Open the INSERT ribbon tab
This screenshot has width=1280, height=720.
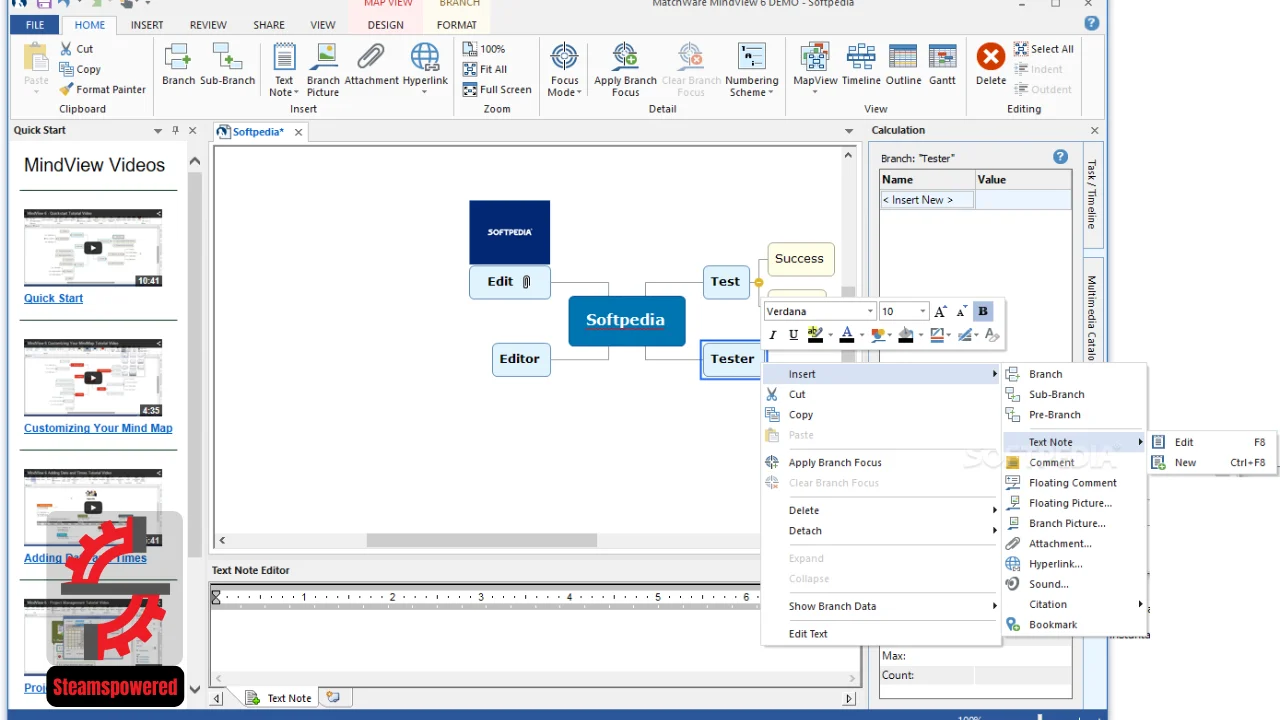click(146, 25)
